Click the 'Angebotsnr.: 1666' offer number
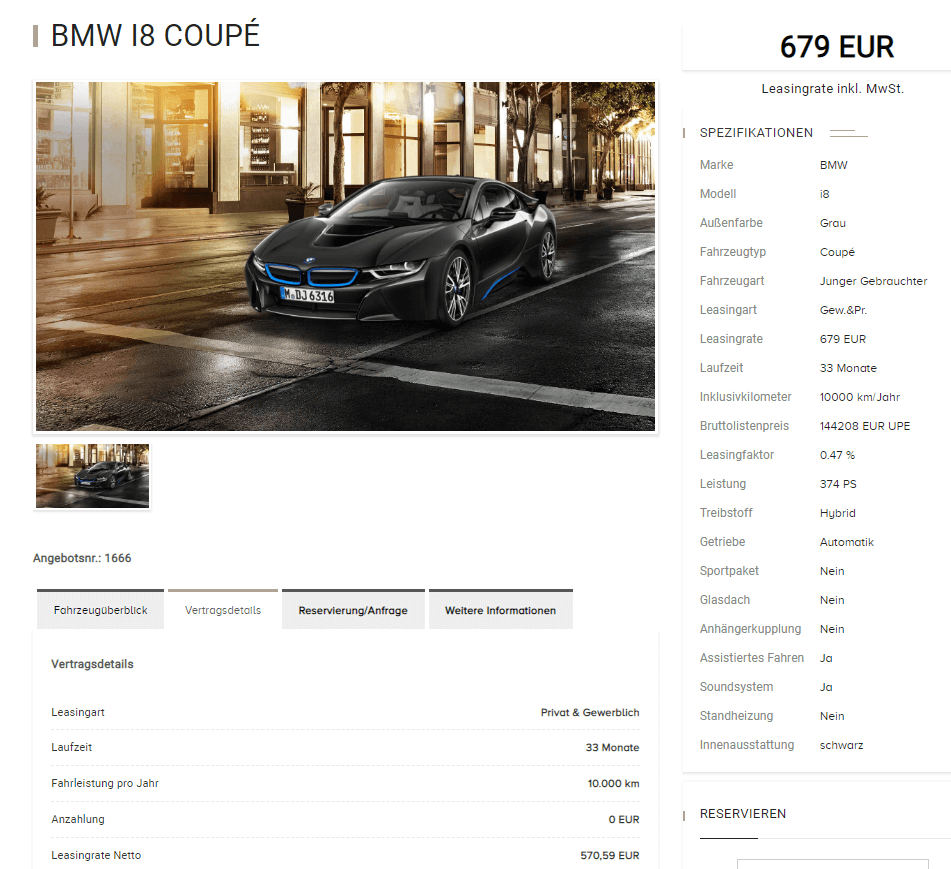951x869 pixels. (x=82, y=558)
